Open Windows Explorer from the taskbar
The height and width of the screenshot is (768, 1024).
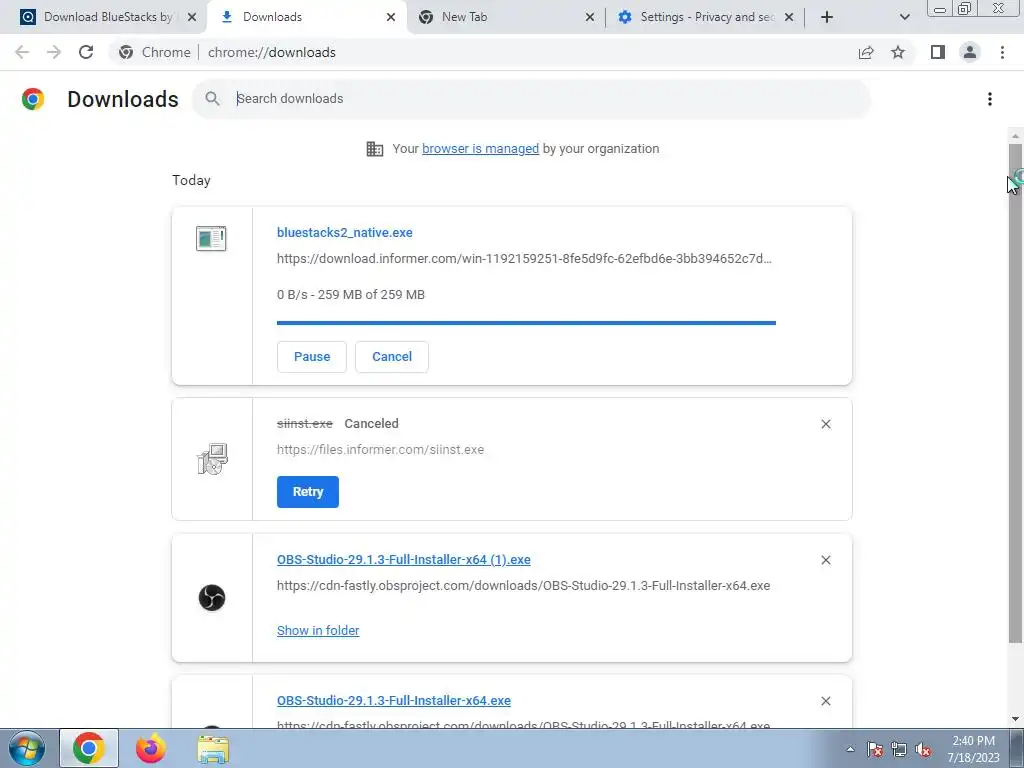click(x=214, y=749)
